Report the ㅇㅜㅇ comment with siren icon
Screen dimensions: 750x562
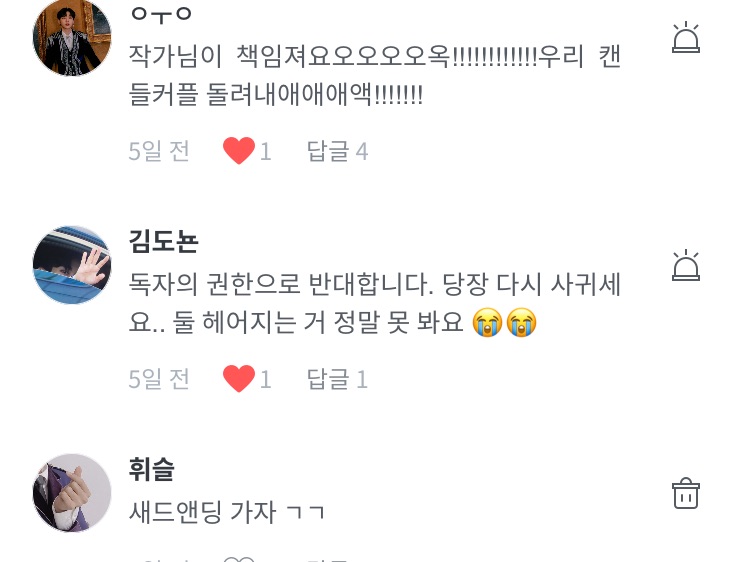pyautogui.click(x=685, y=37)
